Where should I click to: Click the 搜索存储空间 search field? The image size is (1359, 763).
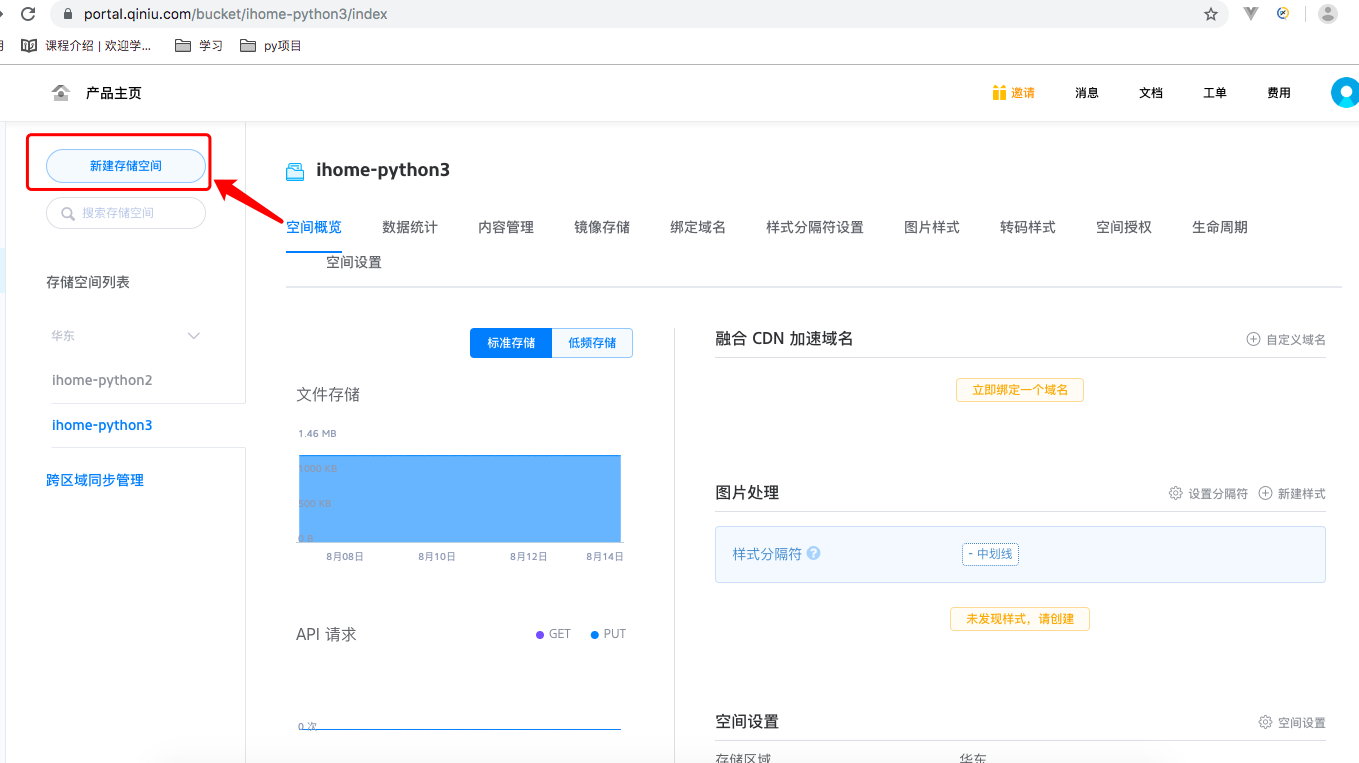pos(125,212)
